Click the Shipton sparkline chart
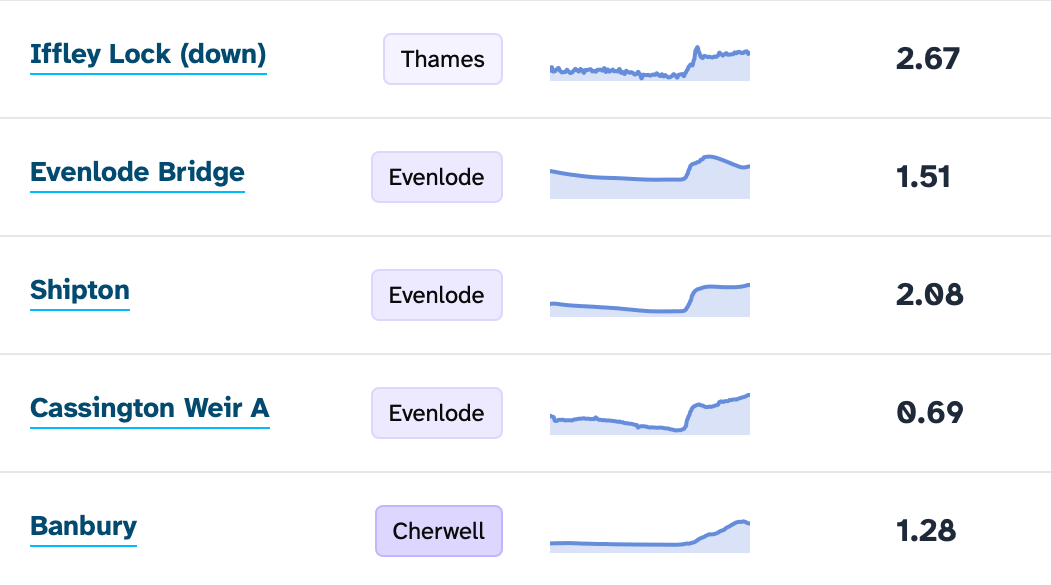The image size is (1051, 585). coord(649,296)
